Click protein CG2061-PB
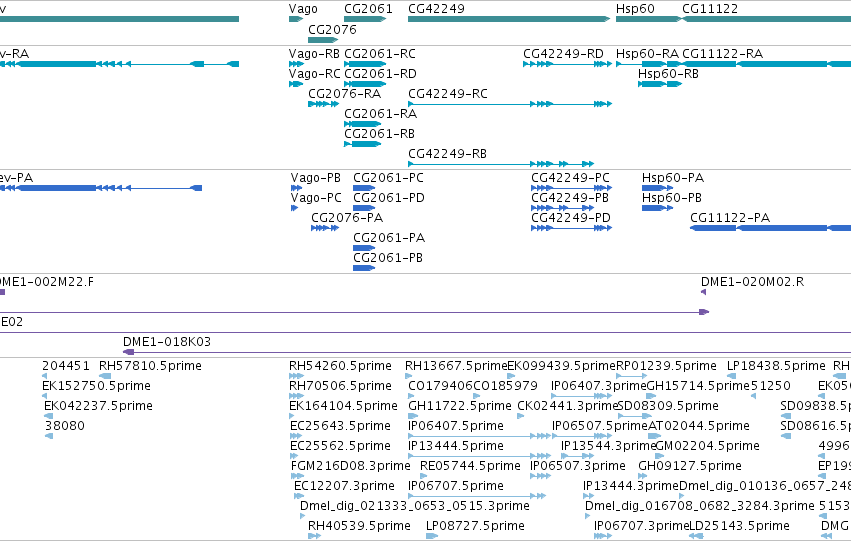 click(388, 258)
